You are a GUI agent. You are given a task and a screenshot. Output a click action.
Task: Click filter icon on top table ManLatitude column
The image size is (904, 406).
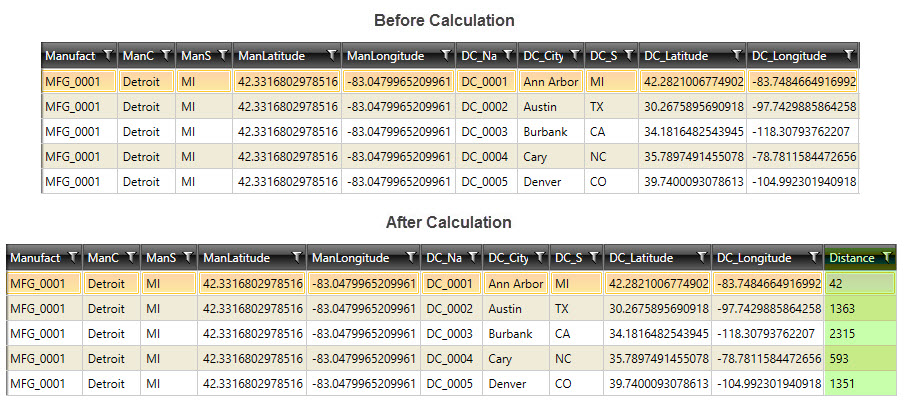332,55
